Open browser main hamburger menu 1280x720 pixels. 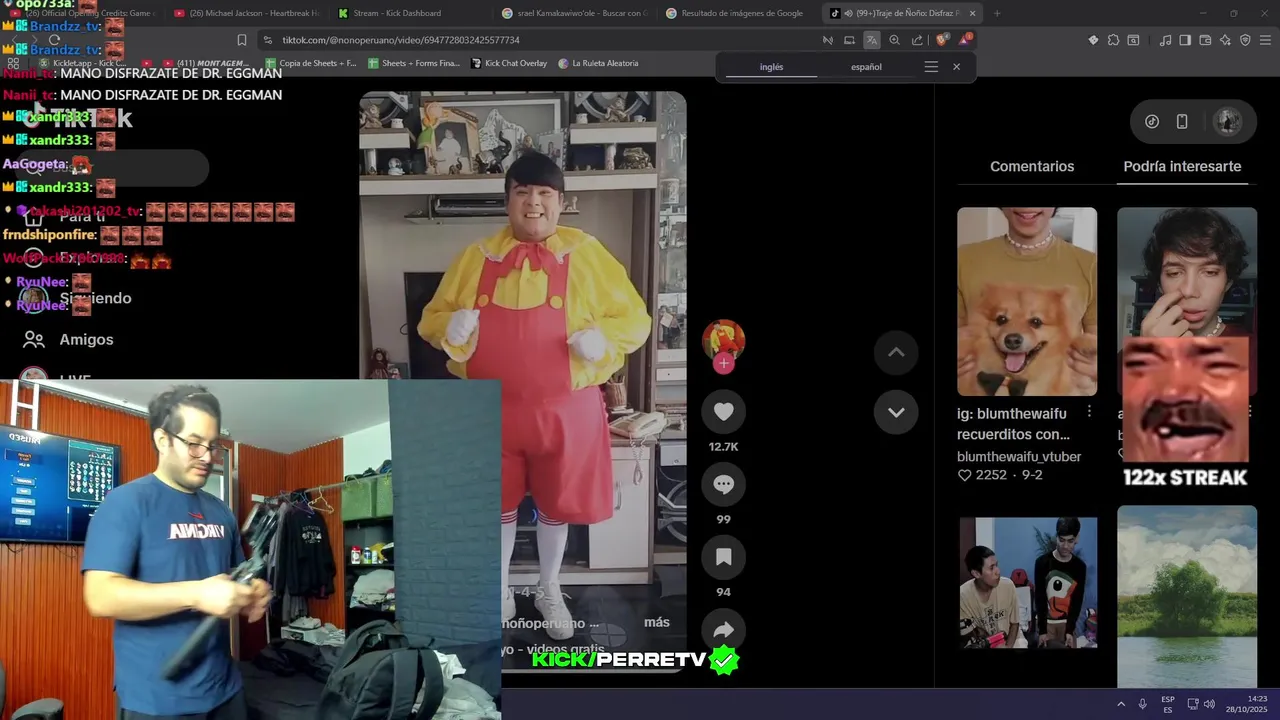pos(1265,40)
